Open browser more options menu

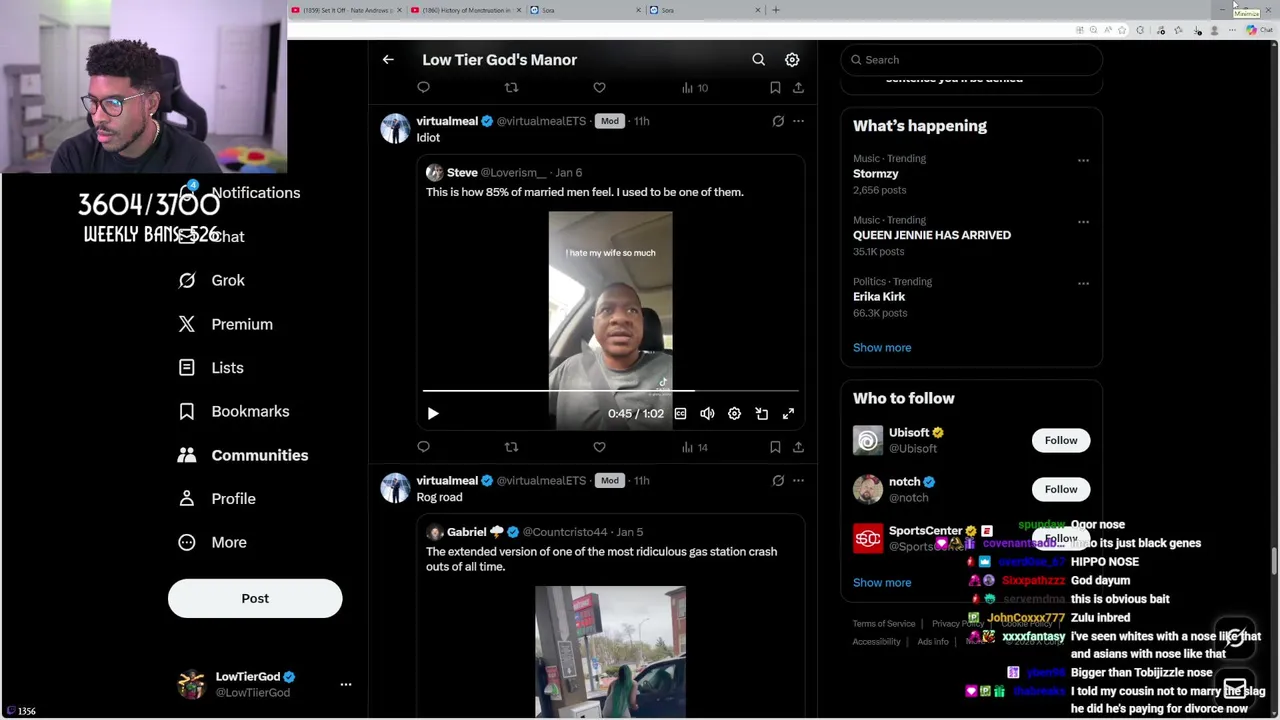pos(1233,30)
